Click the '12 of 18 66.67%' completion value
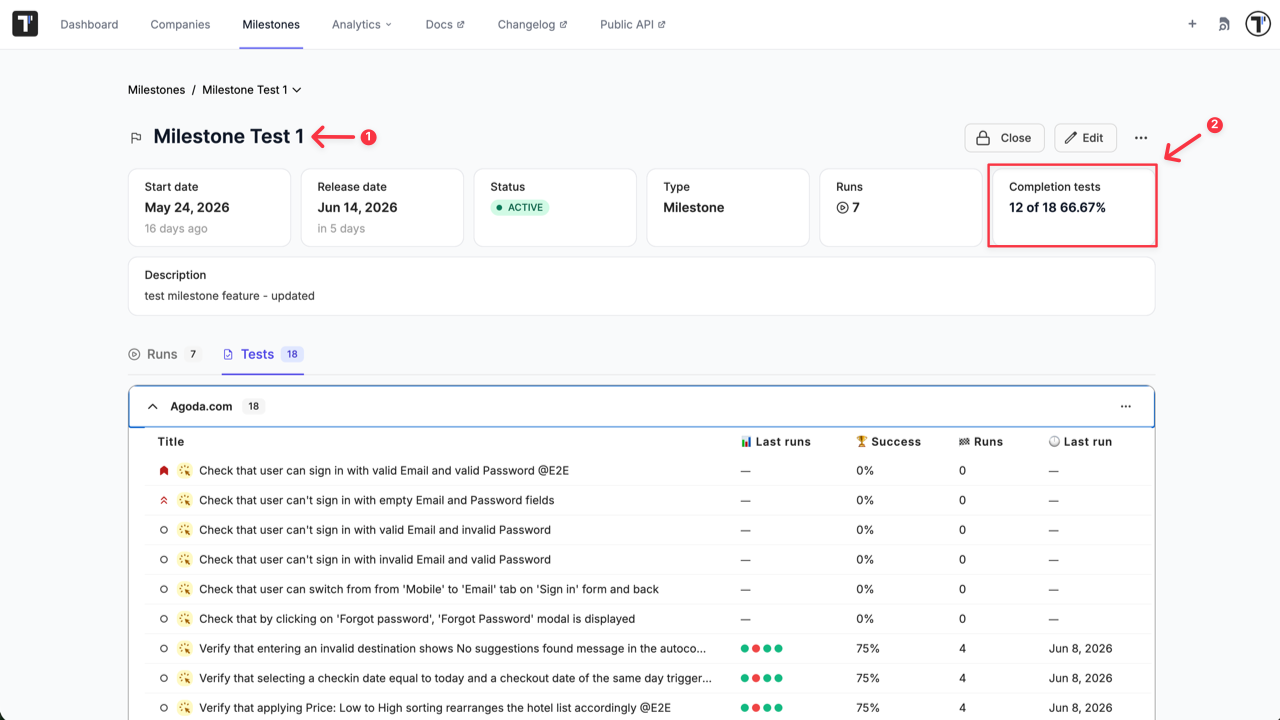The image size is (1280, 720). tap(1057, 208)
